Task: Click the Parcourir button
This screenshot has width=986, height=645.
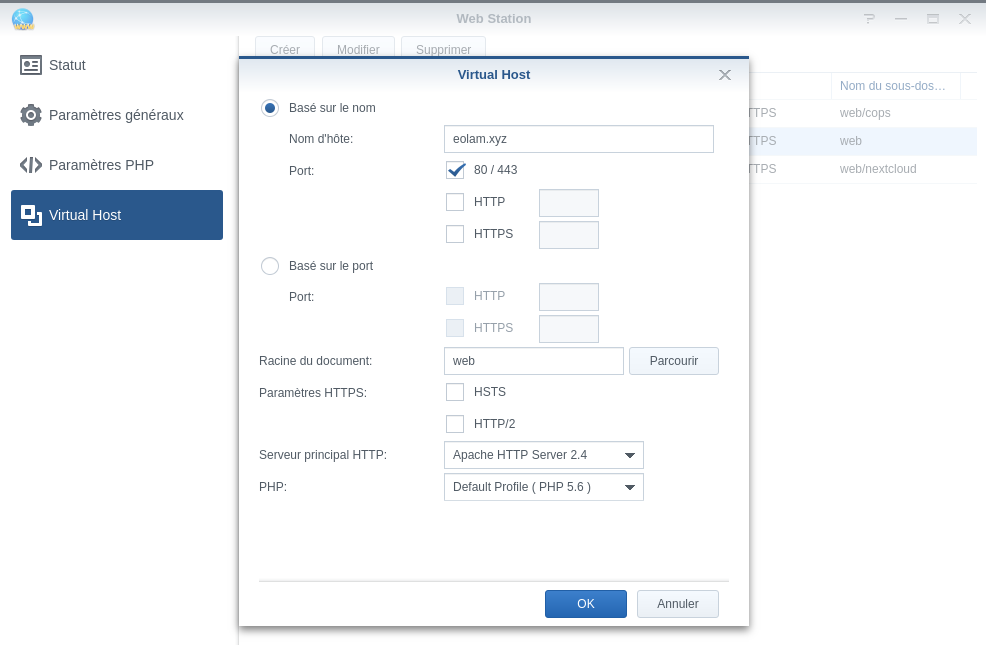Action: tap(673, 361)
